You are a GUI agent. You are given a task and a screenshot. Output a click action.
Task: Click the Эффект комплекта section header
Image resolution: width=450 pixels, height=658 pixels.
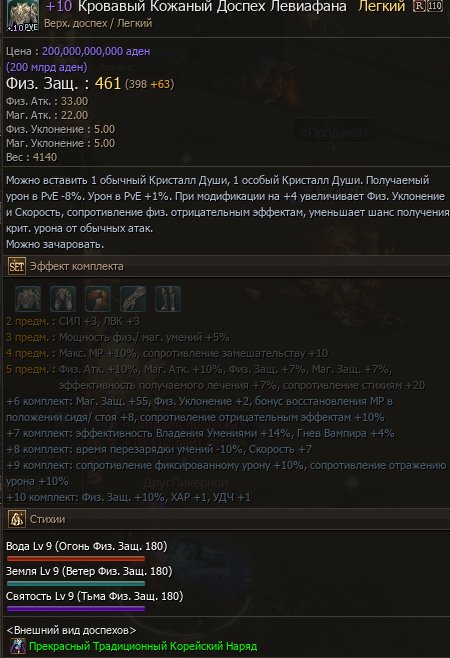click(227, 266)
